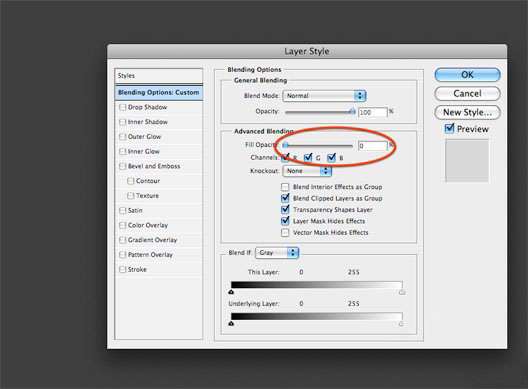Click the black slider handle under This Layer
This screenshot has width=528, height=389.
(231, 292)
